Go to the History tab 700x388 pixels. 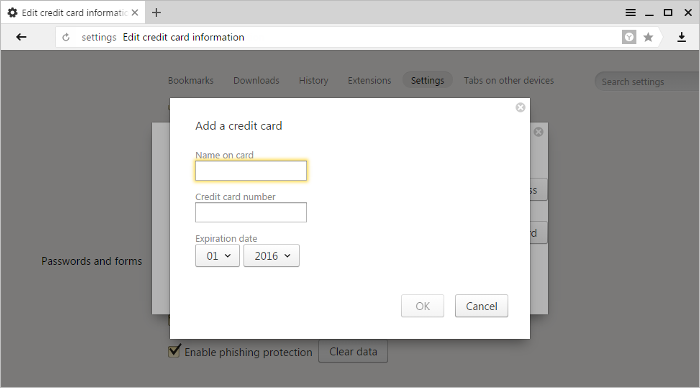coord(313,80)
